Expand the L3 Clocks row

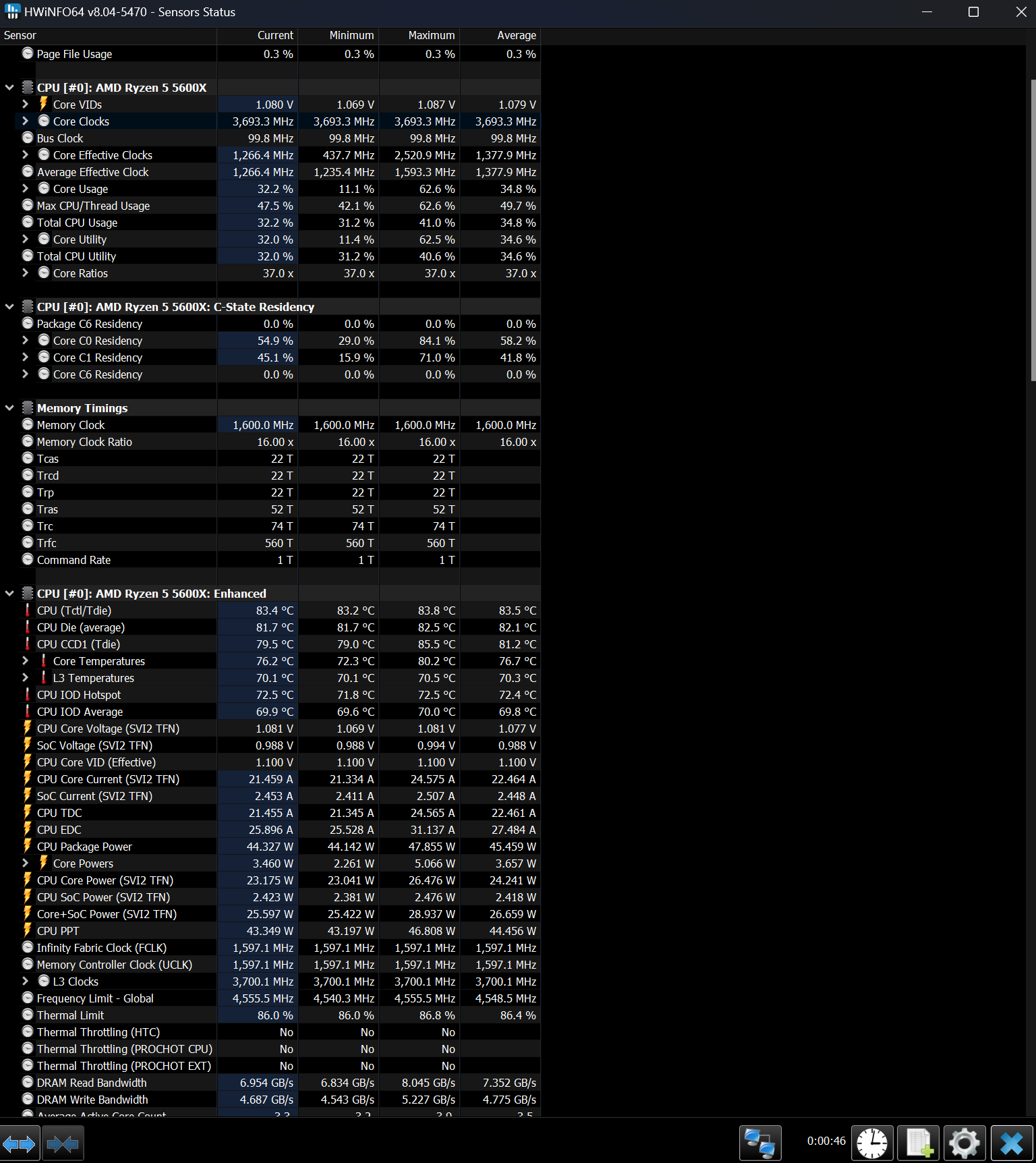click(25, 981)
